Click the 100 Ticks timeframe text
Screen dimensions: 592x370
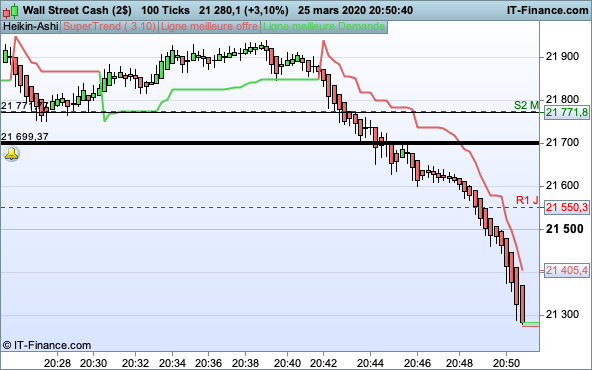tap(165, 10)
